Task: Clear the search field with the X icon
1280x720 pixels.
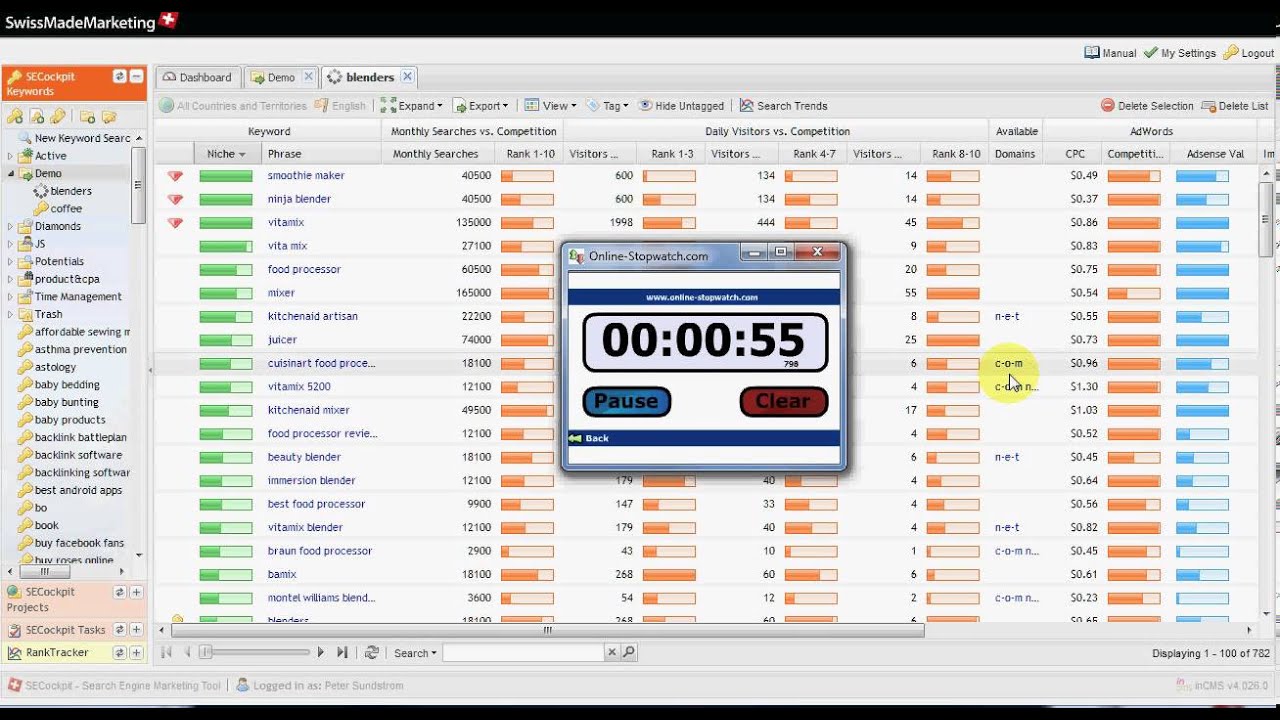Action: [x=612, y=652]
